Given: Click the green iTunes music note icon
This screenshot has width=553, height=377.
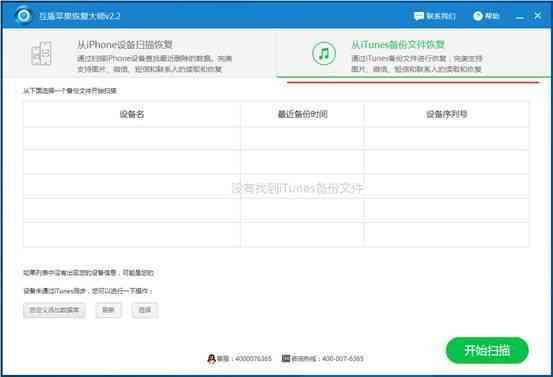Looking at the screenshot, I should pos(324,53).
